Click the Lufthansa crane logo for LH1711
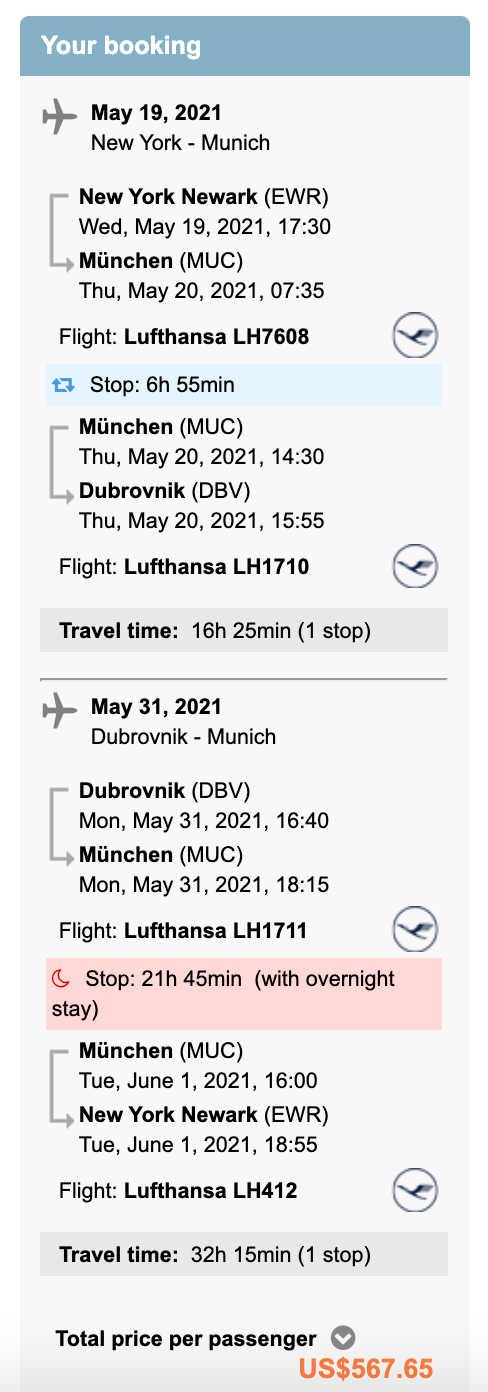Image resolution: width=488 pixels, height=1392 pixels. (x=415, y=931)
